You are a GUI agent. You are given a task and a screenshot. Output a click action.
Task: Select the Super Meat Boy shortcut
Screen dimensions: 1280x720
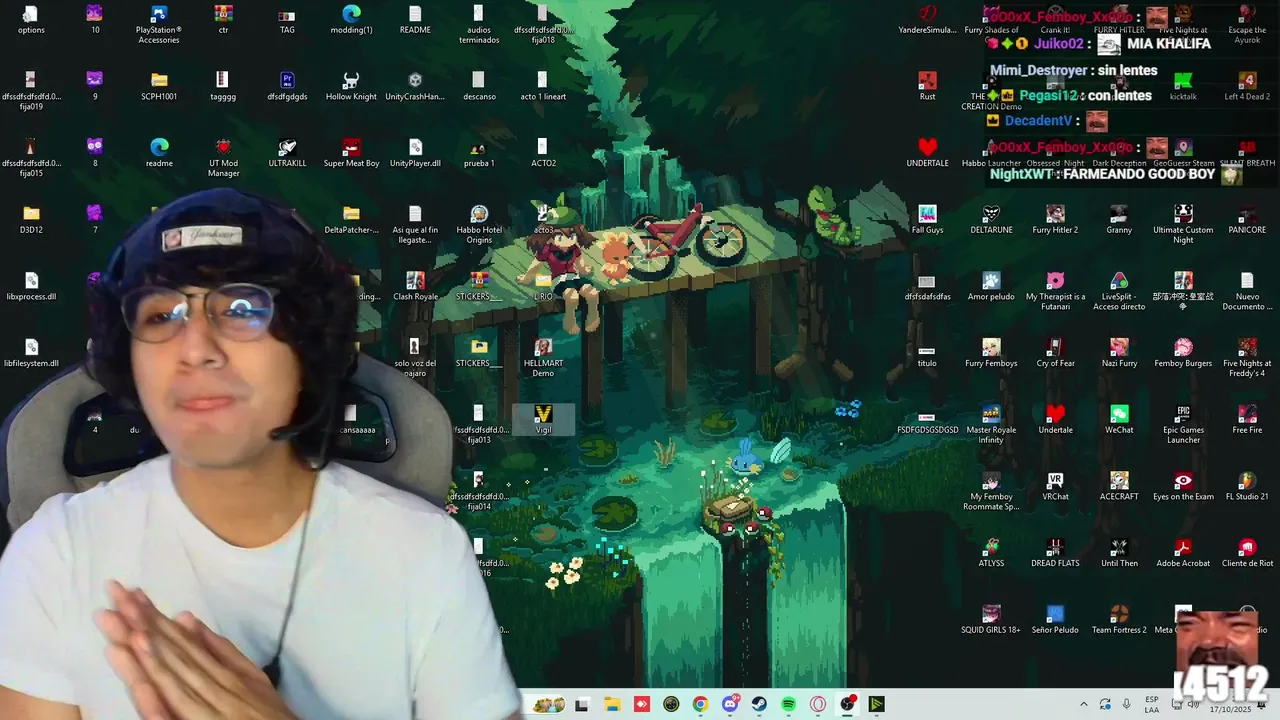point(351,153)
